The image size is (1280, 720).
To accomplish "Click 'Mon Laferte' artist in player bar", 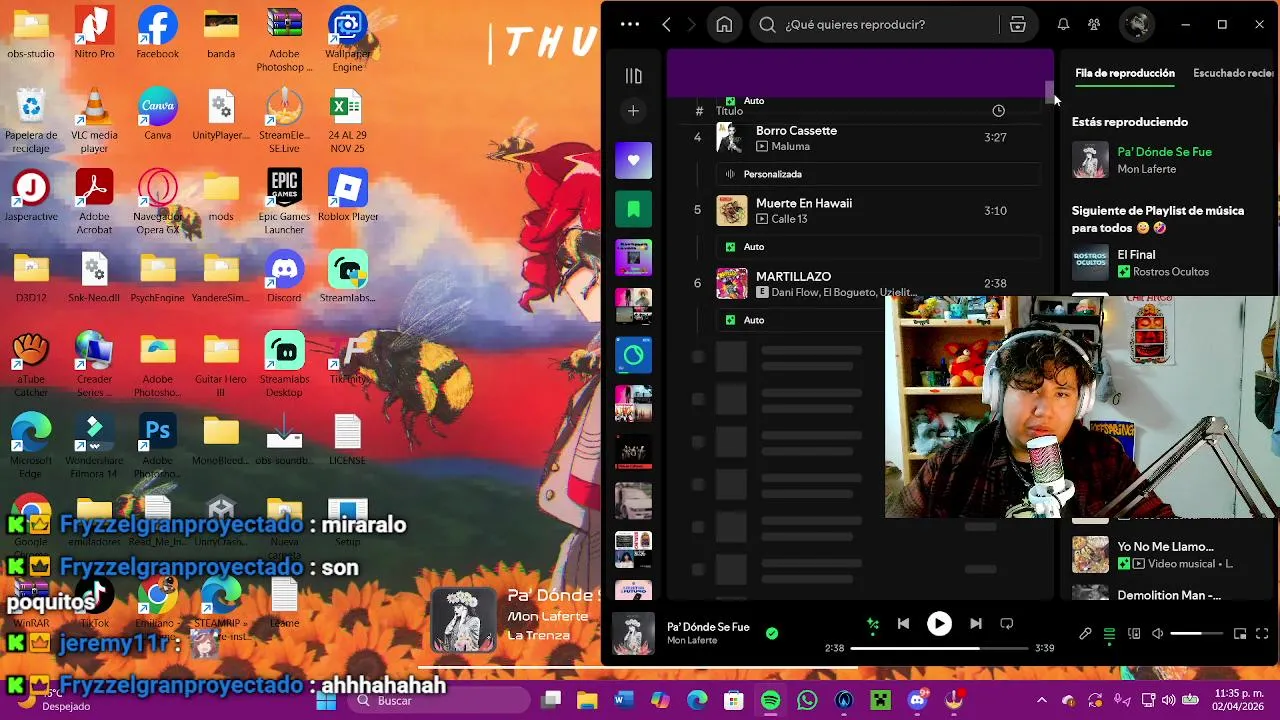I will point(692,641).
